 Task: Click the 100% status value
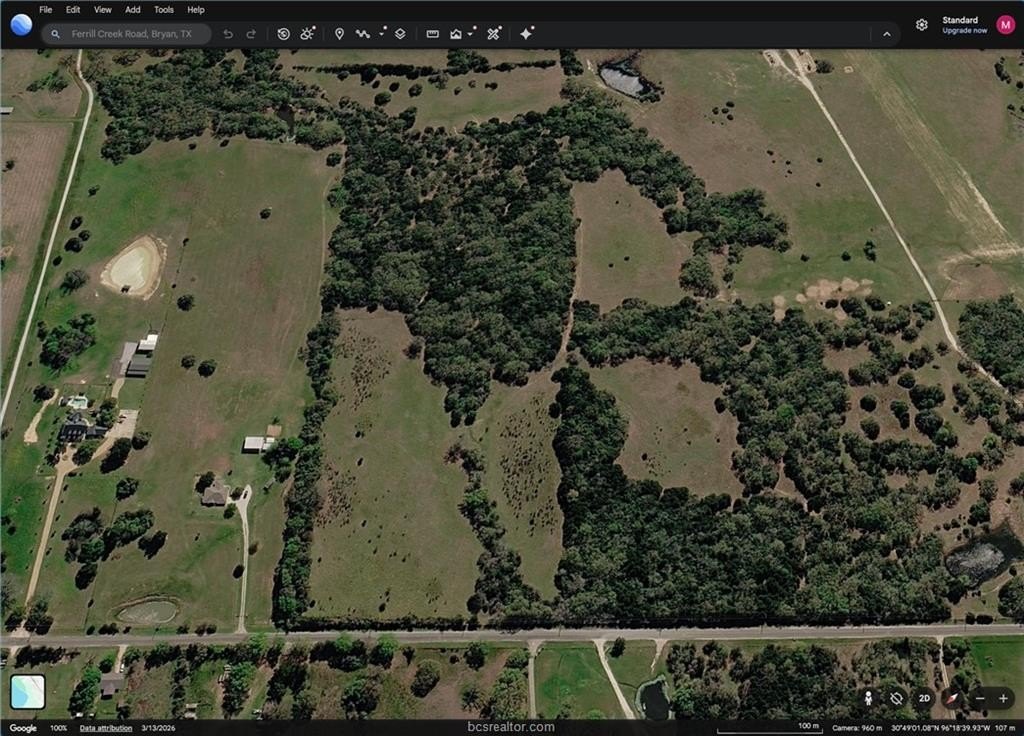coord(59,728)
